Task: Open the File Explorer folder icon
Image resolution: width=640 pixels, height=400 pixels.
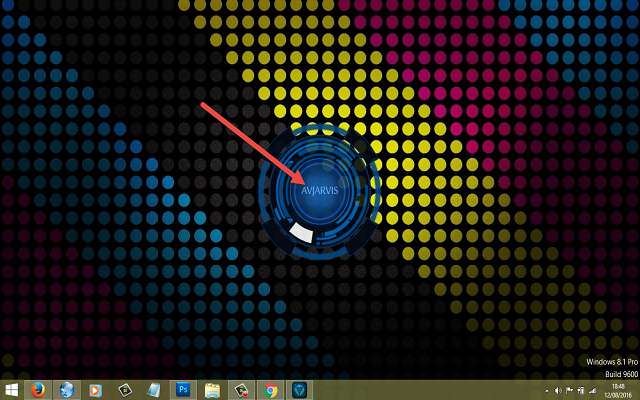Action: (212, 389)
